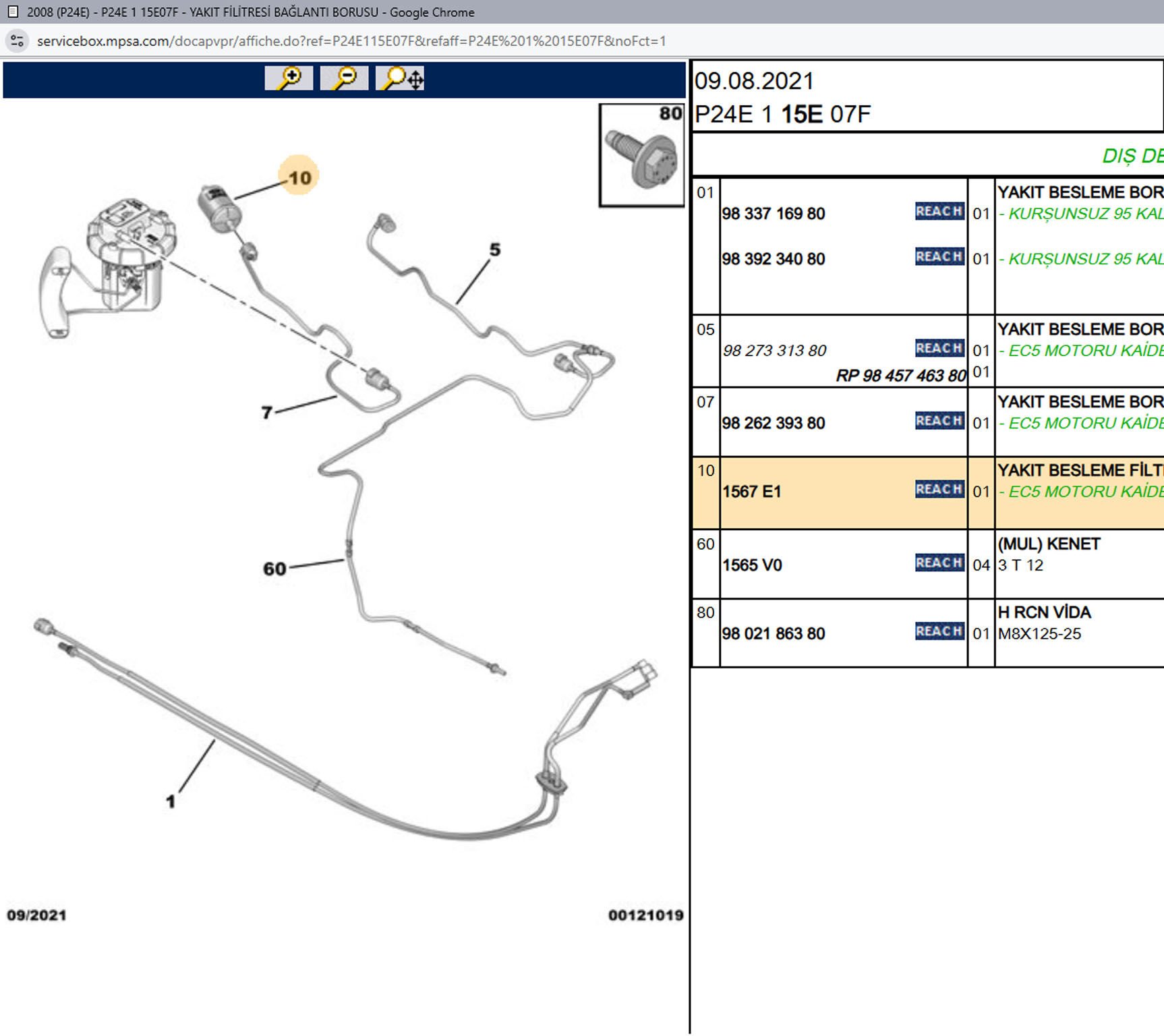Click the zoom out magnifier icon
Image resolution: width=1164 pixels, height=1036 pixels.
[x=344, y=78]
